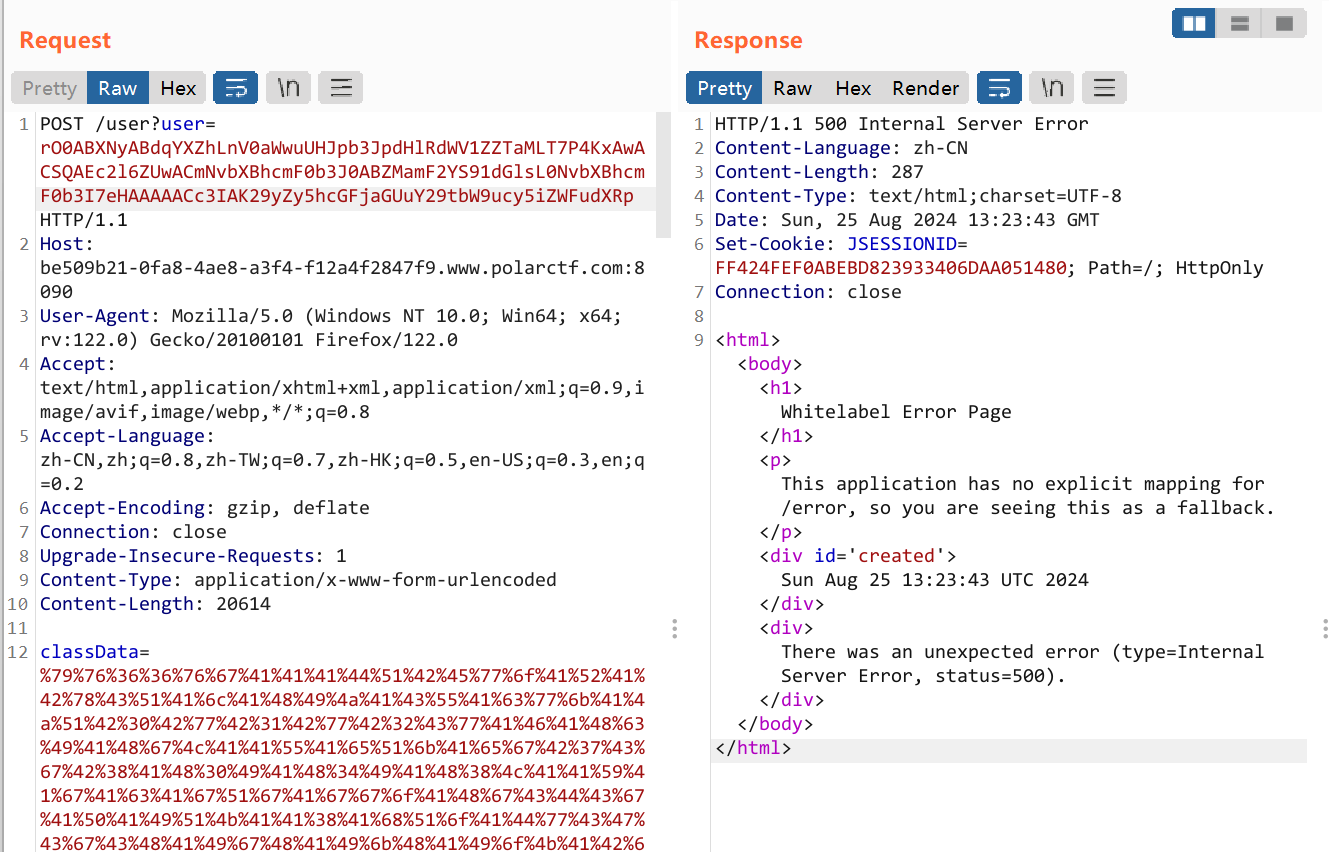This screenshot has width=1329, height=852.
Task: Select Raw tab in Response panel
Action: [792, 88]
